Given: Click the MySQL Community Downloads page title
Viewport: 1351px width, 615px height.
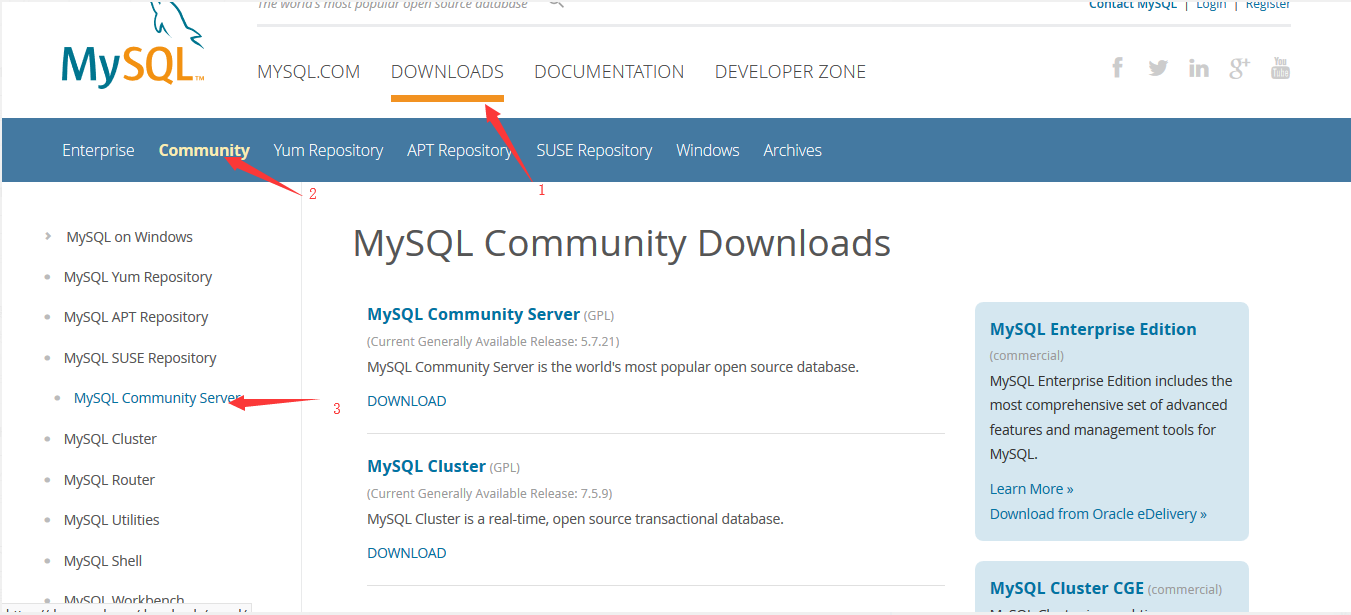Looking at the screenshot, I should [622, 244].
